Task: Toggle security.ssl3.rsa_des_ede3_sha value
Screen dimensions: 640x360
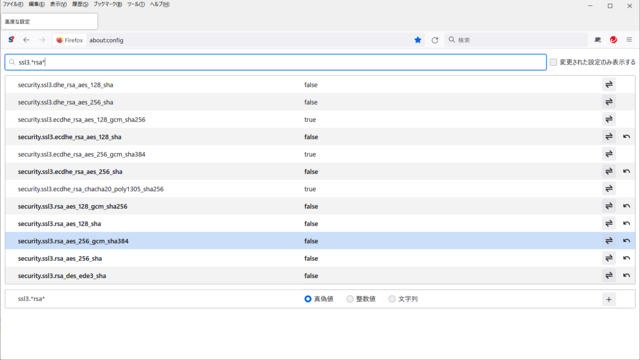Action: click(609, 276)
